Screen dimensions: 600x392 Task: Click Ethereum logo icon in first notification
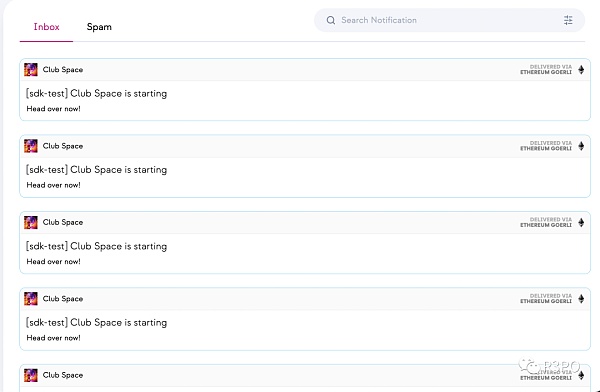581,70
